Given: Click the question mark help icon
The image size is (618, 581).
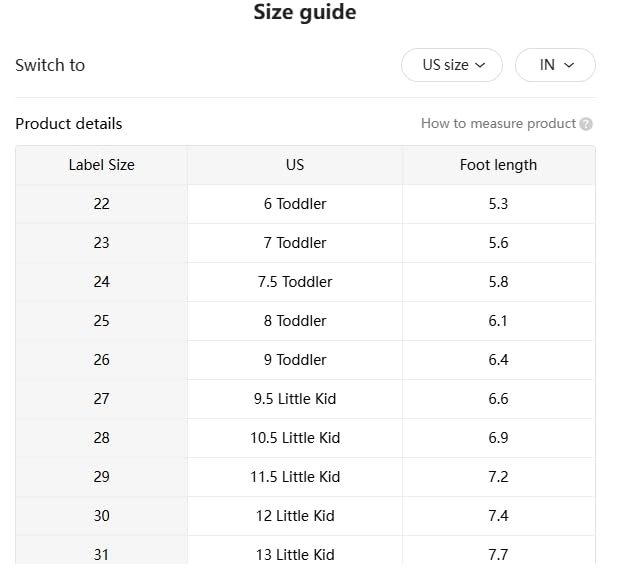Looking at the screenshot, I should (586, 124).
